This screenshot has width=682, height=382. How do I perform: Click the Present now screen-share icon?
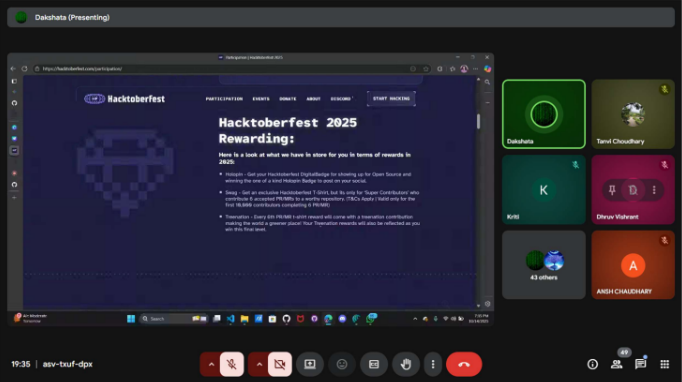pos(310,364)
